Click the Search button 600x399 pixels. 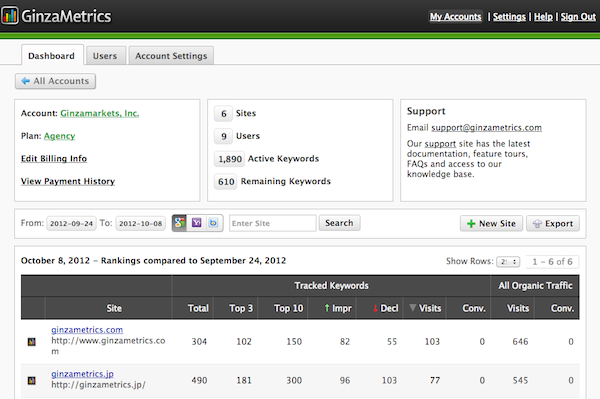[339, 223]
